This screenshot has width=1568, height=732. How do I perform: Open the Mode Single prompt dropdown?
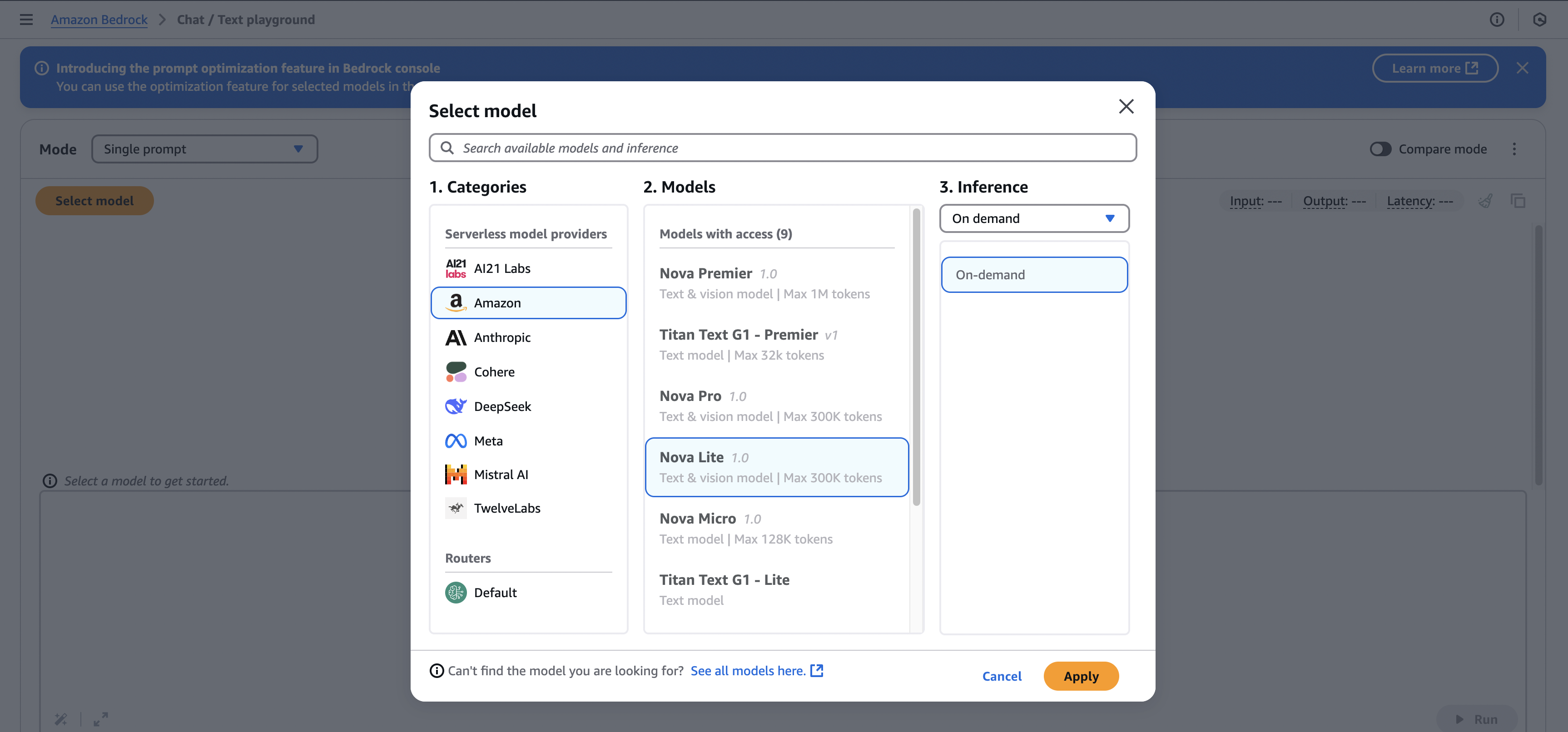[x=204, y=149]
